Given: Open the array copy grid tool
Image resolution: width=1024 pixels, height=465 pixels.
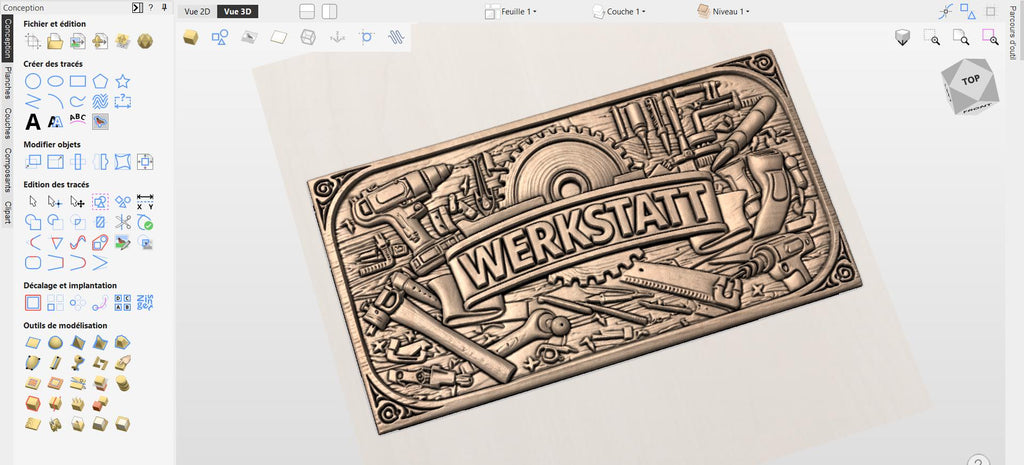Looking at the screenshot, I should click(56, 302).
